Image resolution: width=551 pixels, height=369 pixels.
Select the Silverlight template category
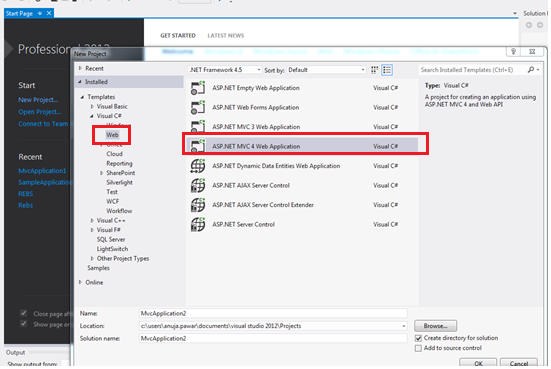[119, 182]
